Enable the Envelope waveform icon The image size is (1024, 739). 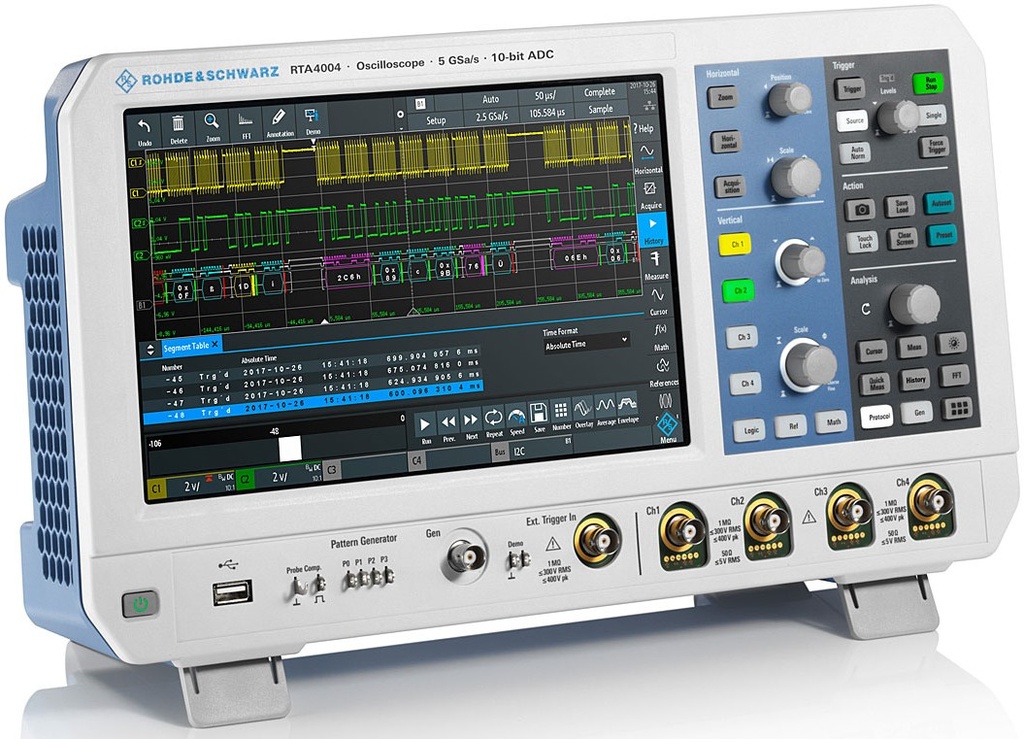point(628,408)
